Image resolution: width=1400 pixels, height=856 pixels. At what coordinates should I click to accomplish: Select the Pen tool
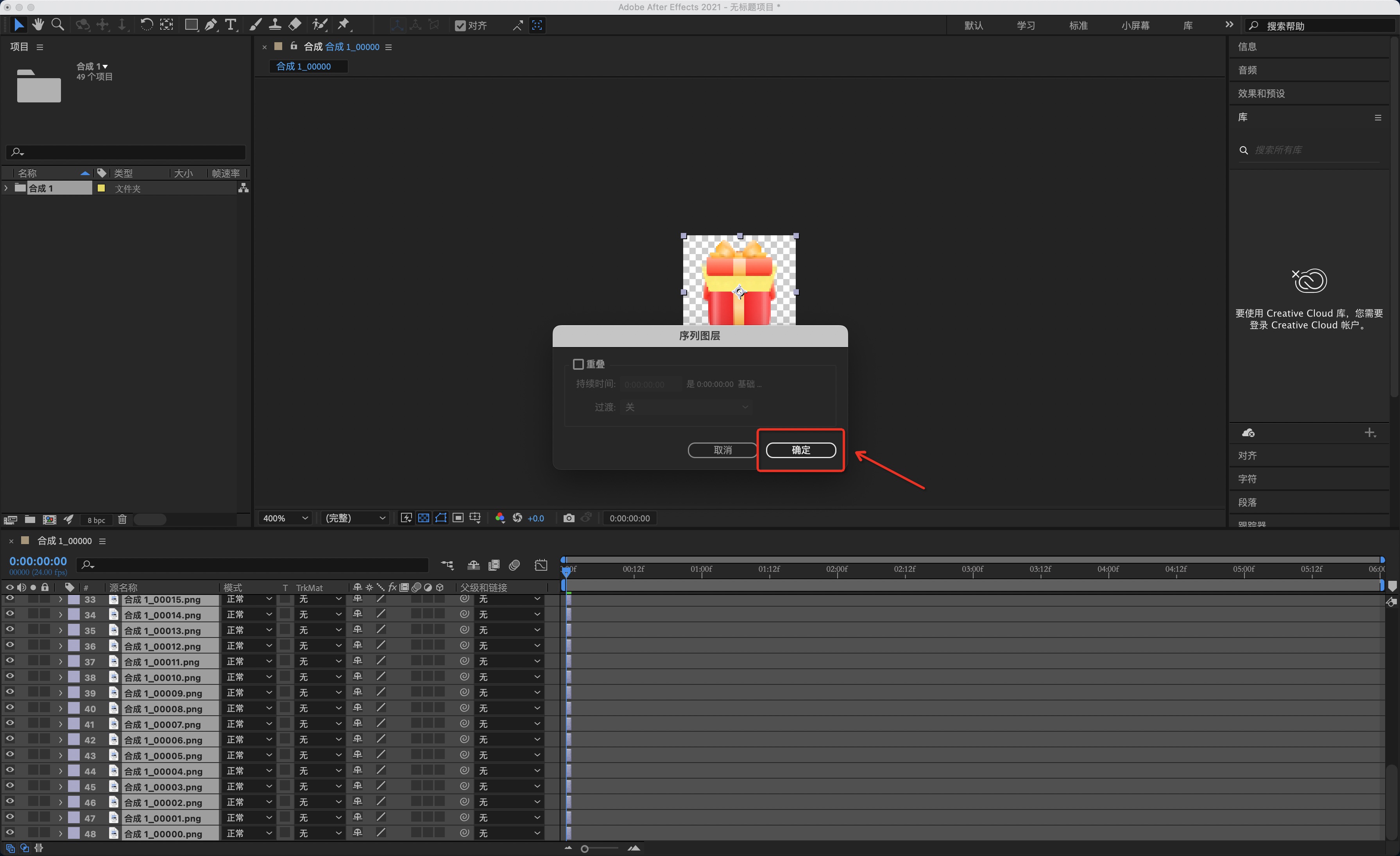tap(211, 25)
